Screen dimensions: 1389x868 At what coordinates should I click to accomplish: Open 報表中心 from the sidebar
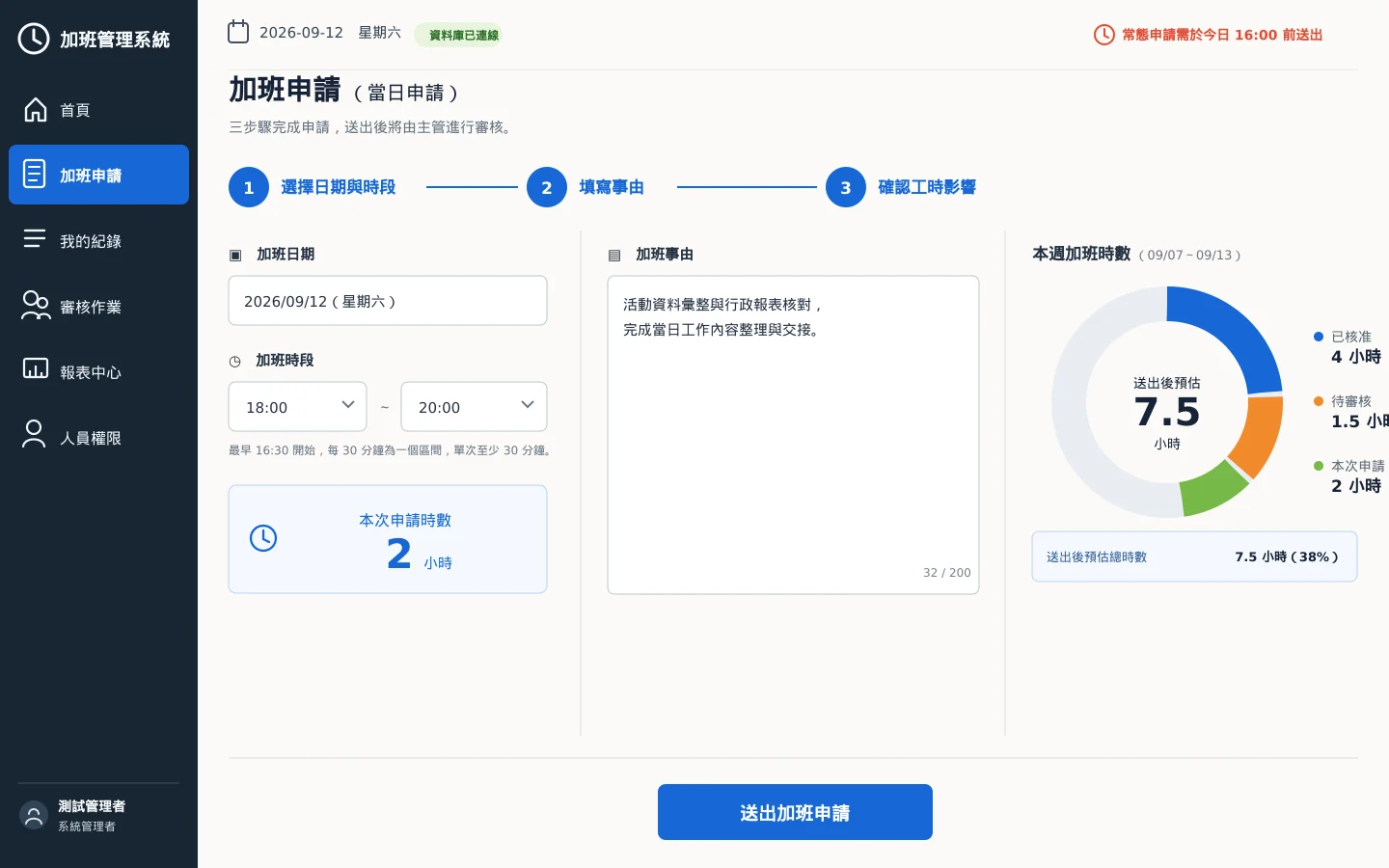(98, 371)
